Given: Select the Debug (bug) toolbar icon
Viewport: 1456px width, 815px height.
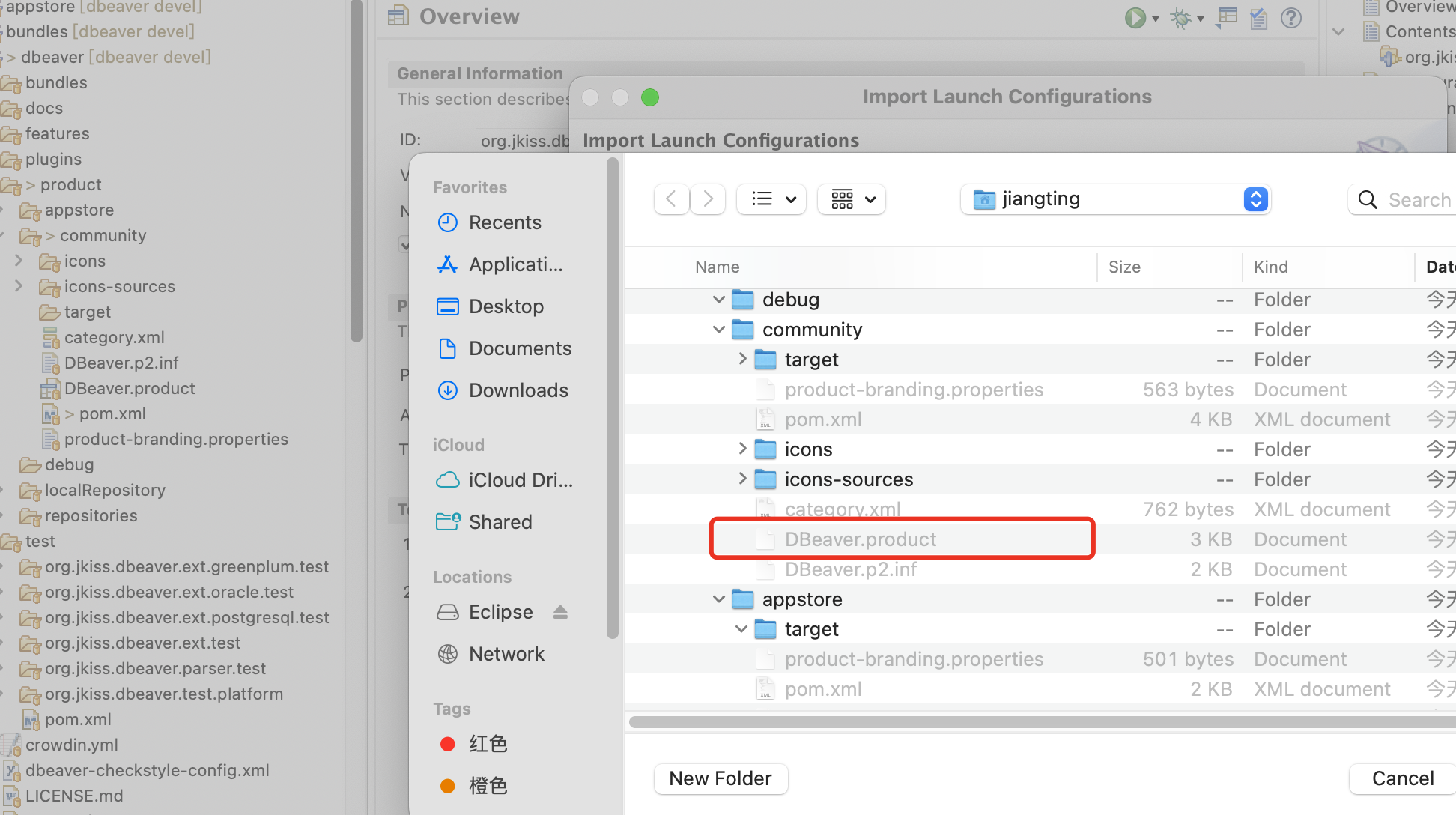Looking at the screenshot, I should tap(1180, 19).
